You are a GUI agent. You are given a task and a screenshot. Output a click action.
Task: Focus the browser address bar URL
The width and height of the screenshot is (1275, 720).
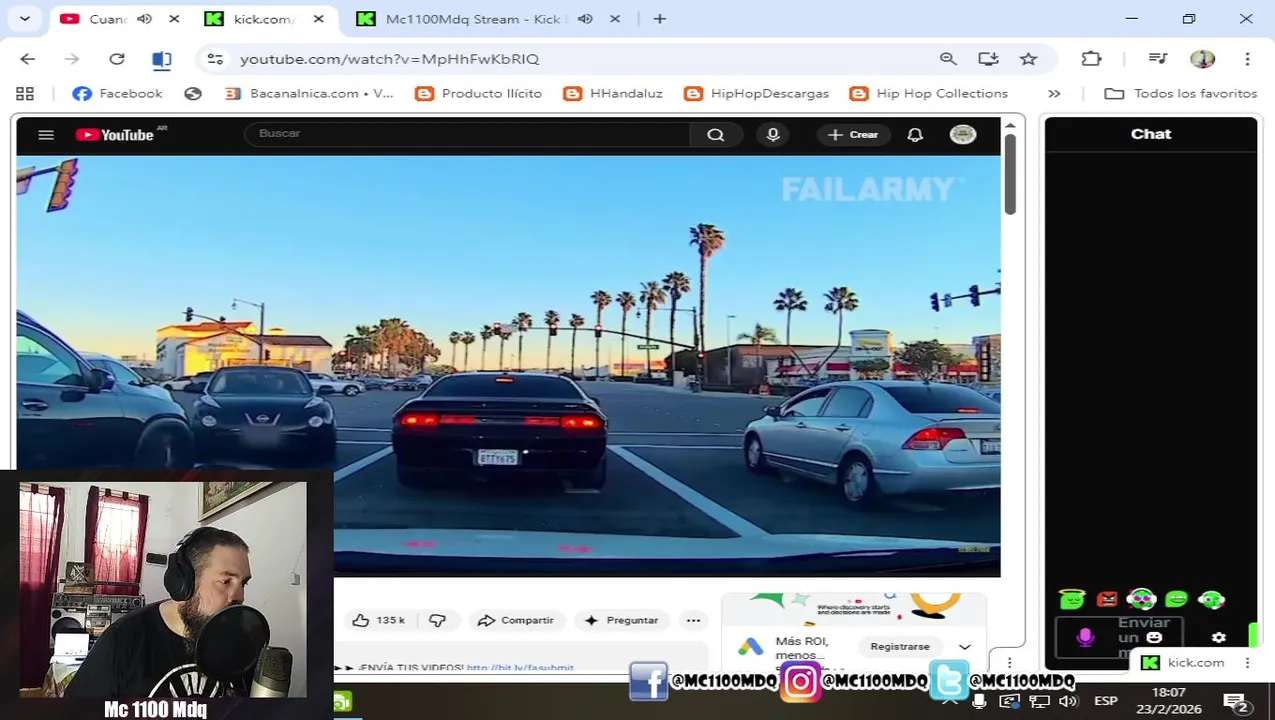pyautogui.click(x=390, y=59)
